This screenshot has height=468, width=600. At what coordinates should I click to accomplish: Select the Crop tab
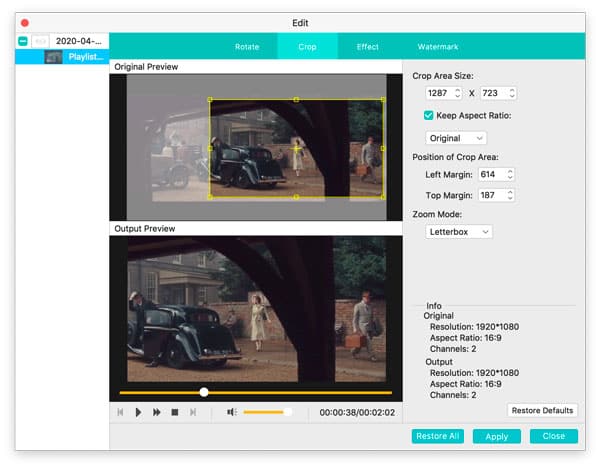pos(307,47)
